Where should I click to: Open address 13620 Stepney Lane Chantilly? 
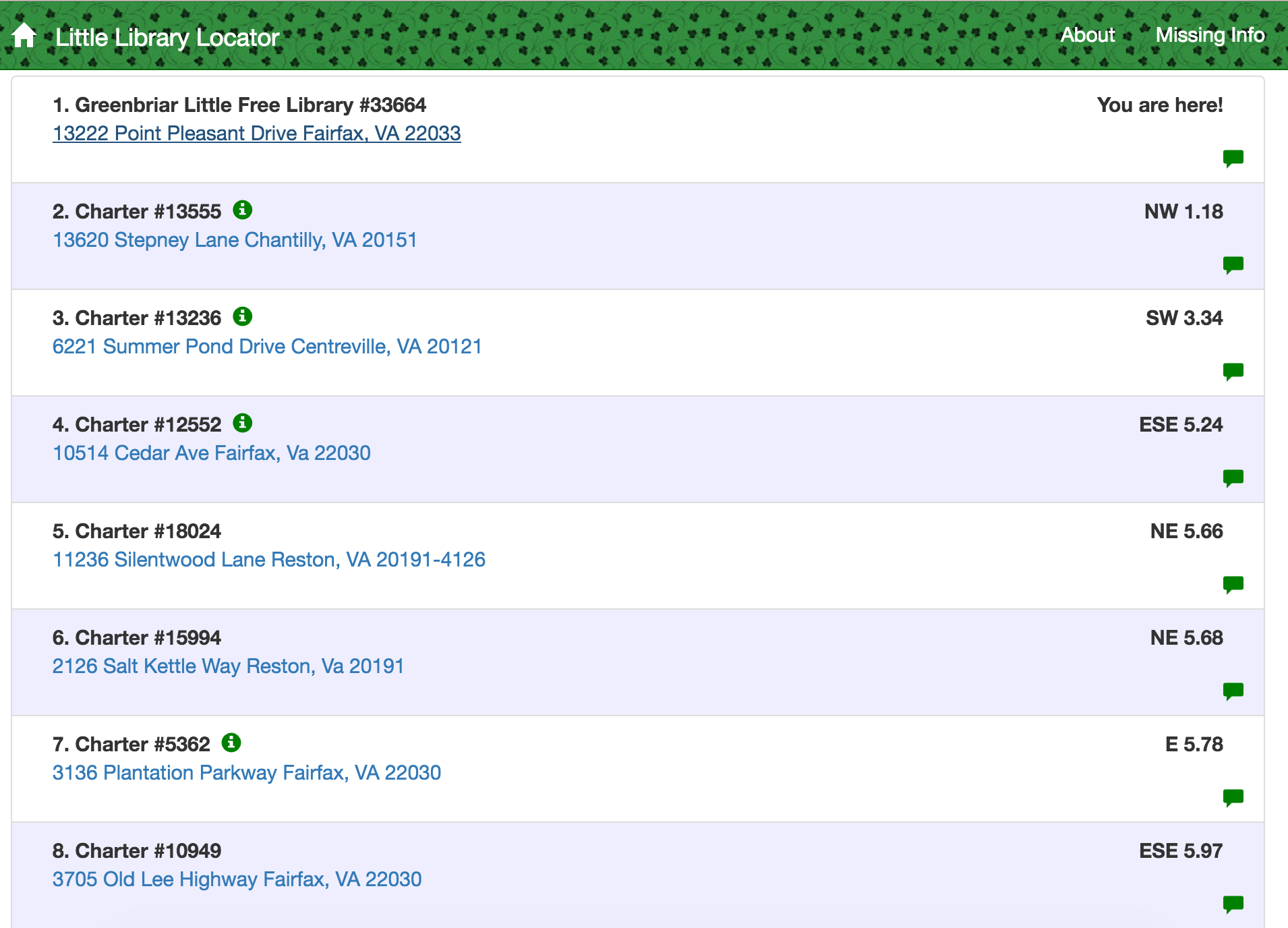[x=235, y=240]
